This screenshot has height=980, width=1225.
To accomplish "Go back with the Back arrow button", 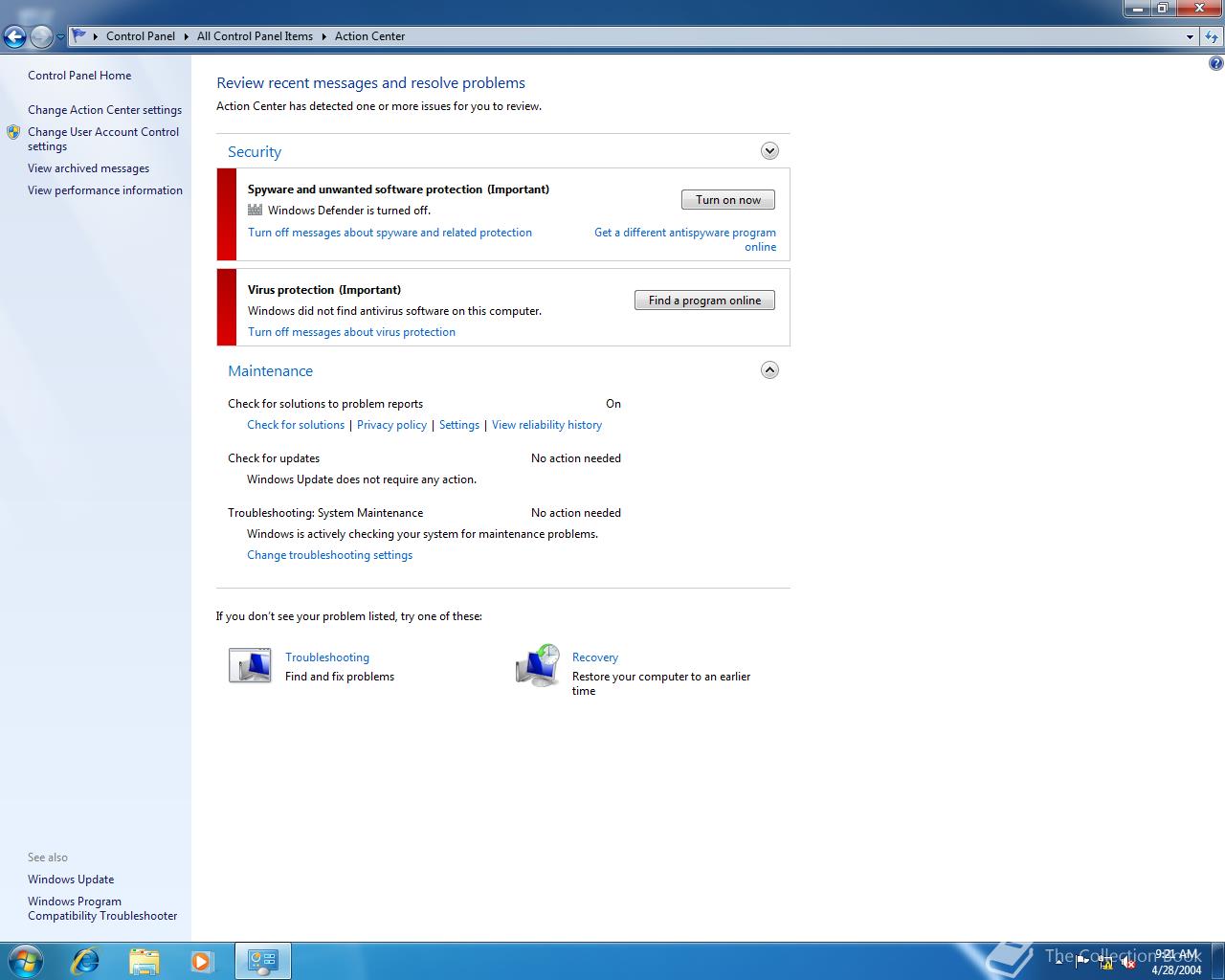I will coord(14,36).
